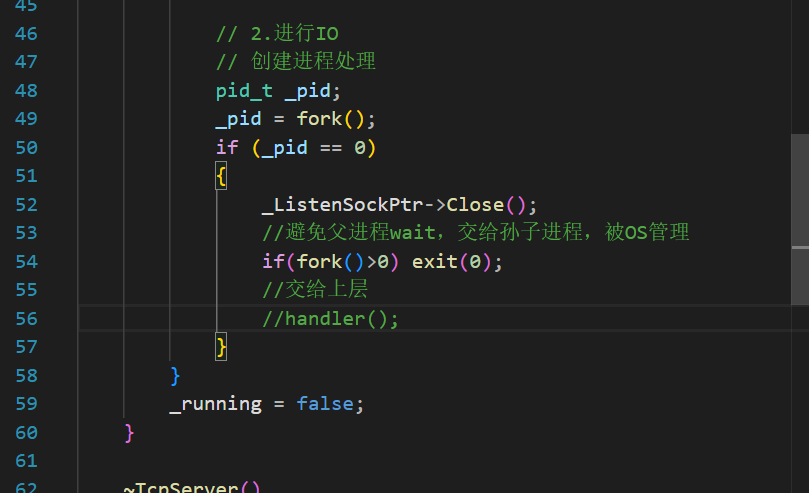This screenshot has width=809, height=493.
Task: Click '_running = false;' statement
Action: click(267, 404)
